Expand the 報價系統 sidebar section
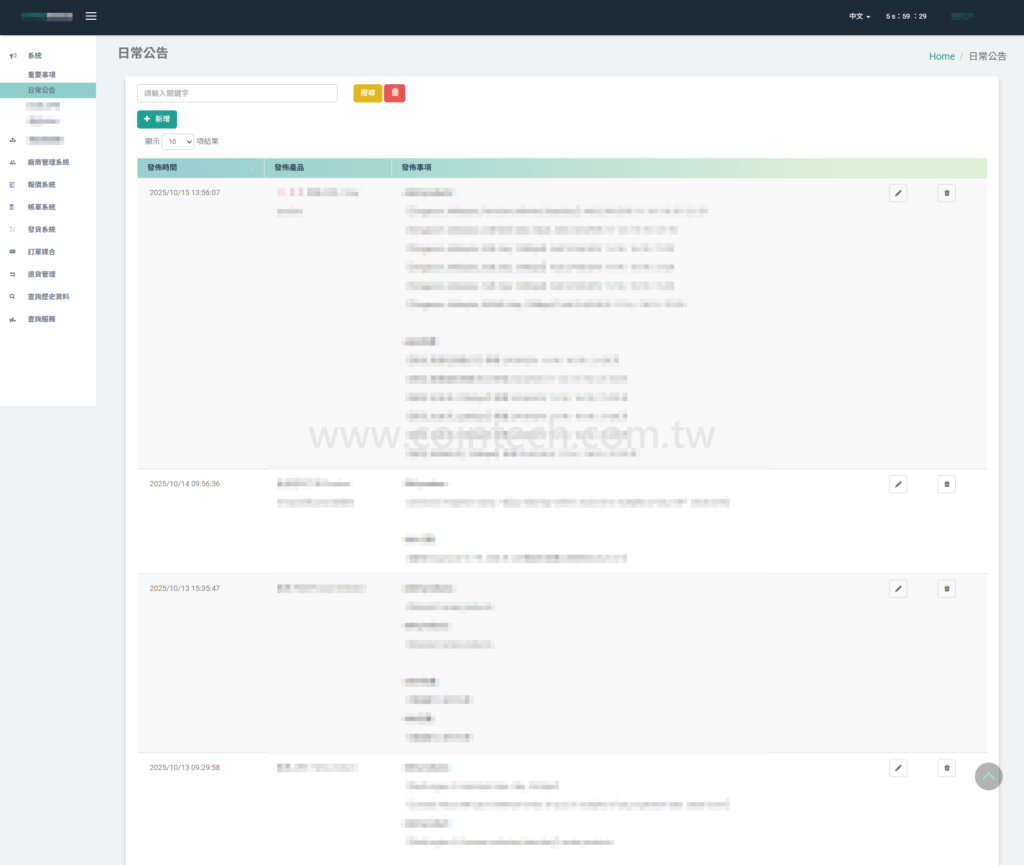This screenshot has height=865, width=1024. coord(41,185)
